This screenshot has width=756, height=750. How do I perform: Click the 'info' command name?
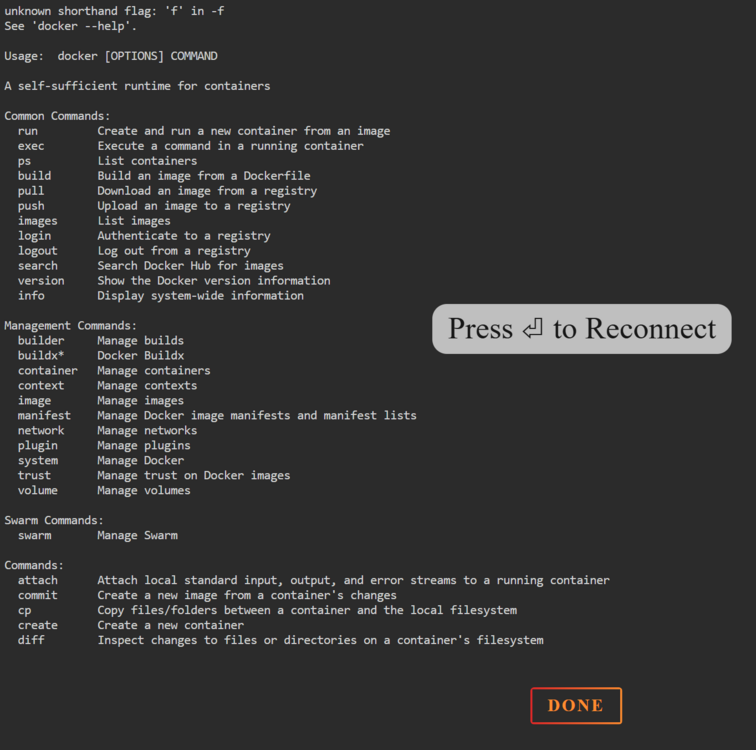31,295
